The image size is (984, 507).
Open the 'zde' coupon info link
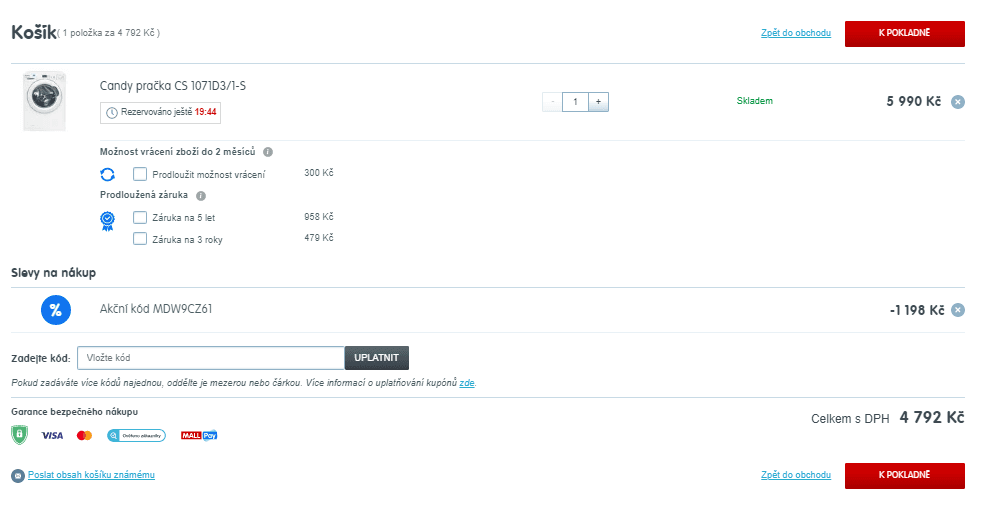pos(467,383)
